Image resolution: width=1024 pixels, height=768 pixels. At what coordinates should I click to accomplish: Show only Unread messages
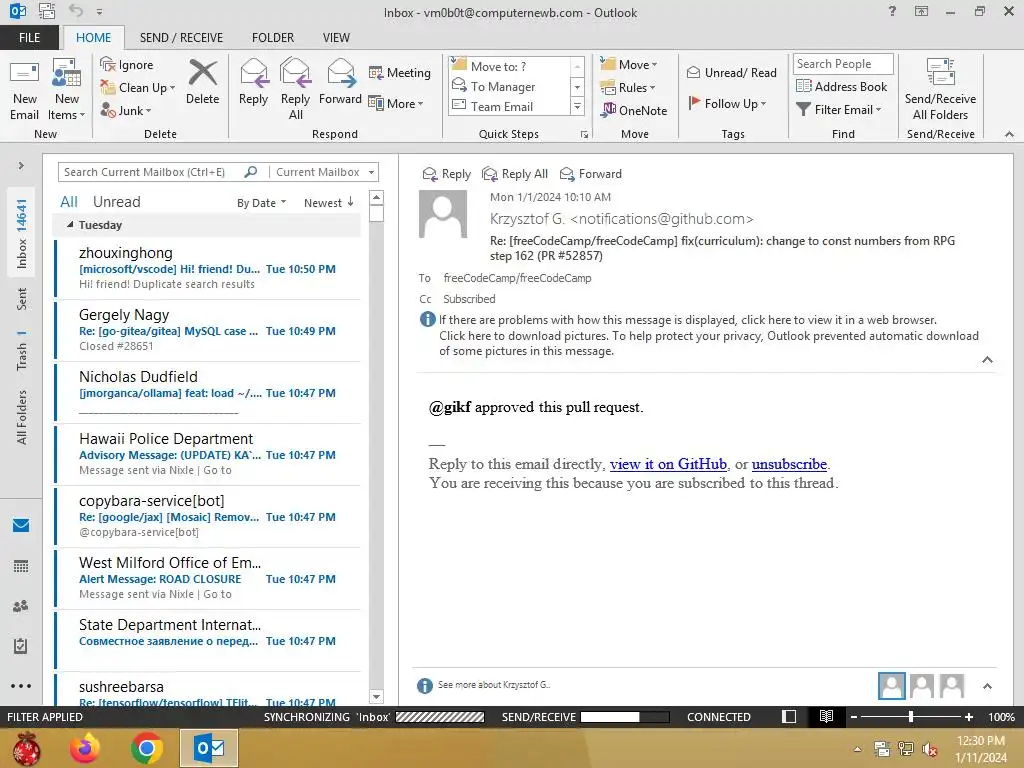point(117,202)
